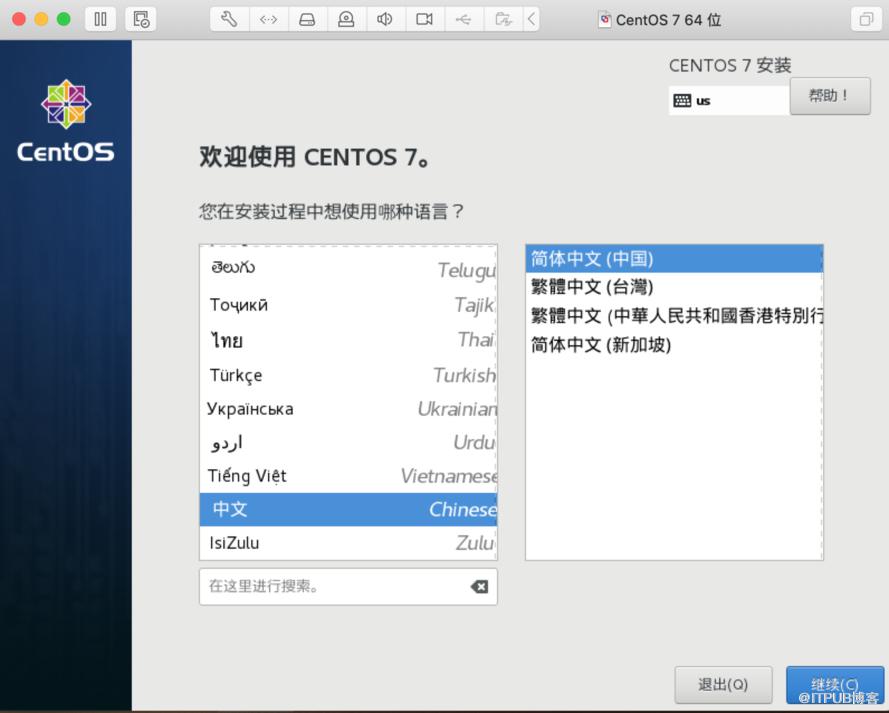
Task: Click the 退出(Q) quit button
Action: [723, 685]
